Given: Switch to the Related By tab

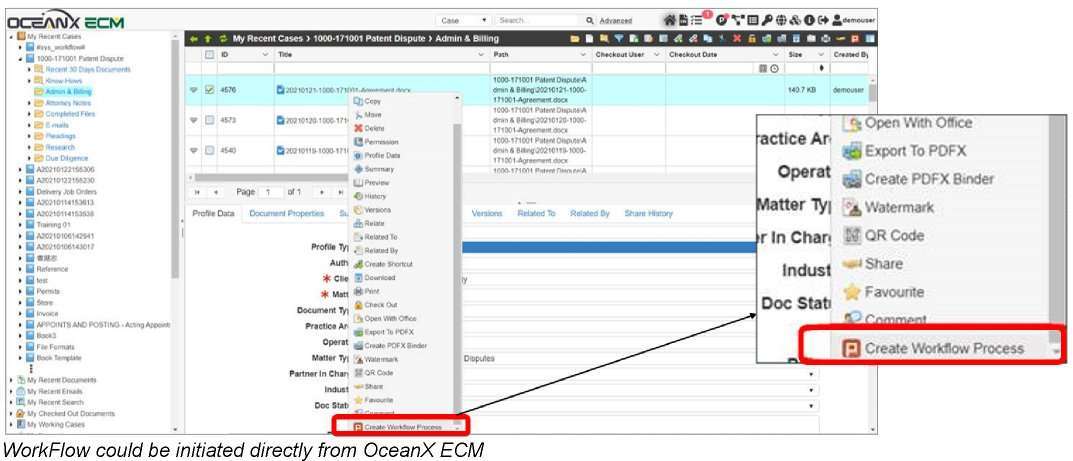Looking at the screenshot, I should click(590, 213).
